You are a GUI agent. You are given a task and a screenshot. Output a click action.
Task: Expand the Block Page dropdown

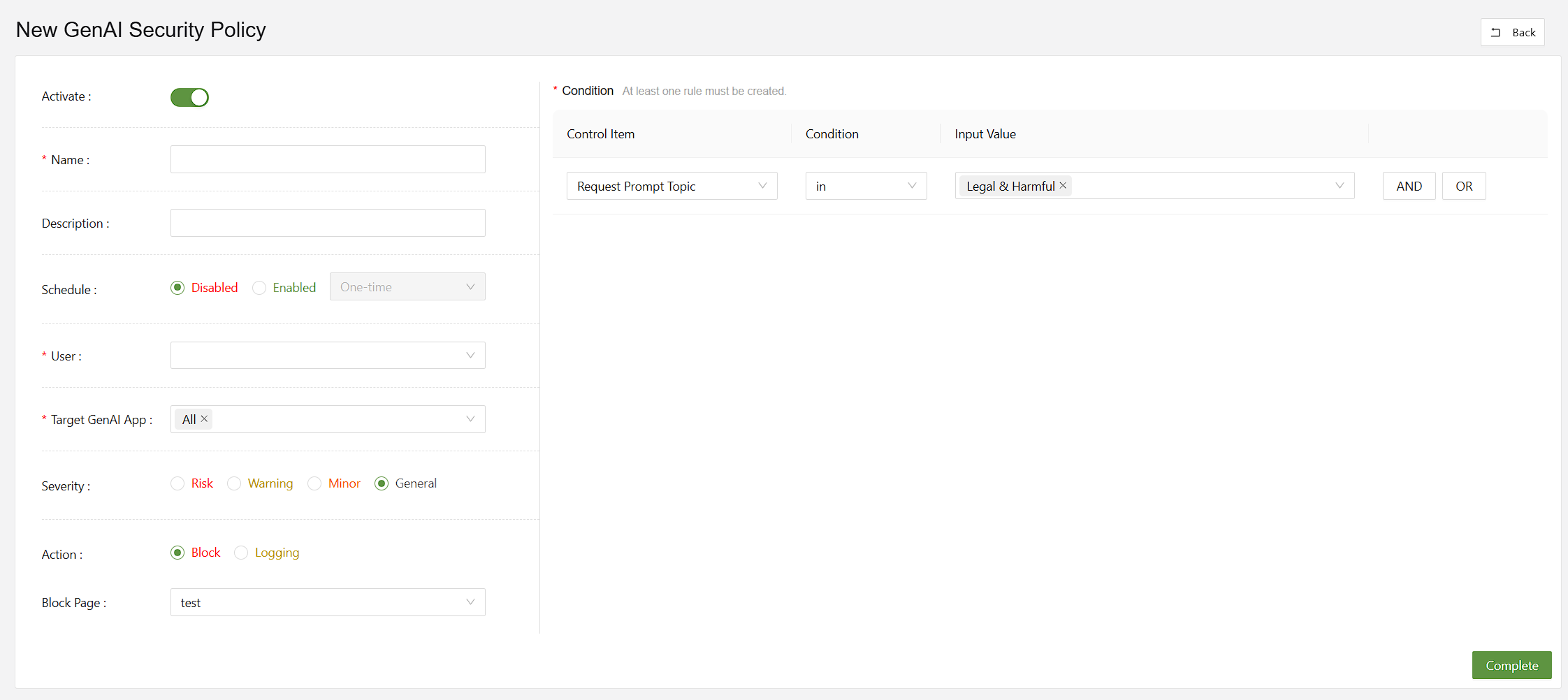point(327,602)
